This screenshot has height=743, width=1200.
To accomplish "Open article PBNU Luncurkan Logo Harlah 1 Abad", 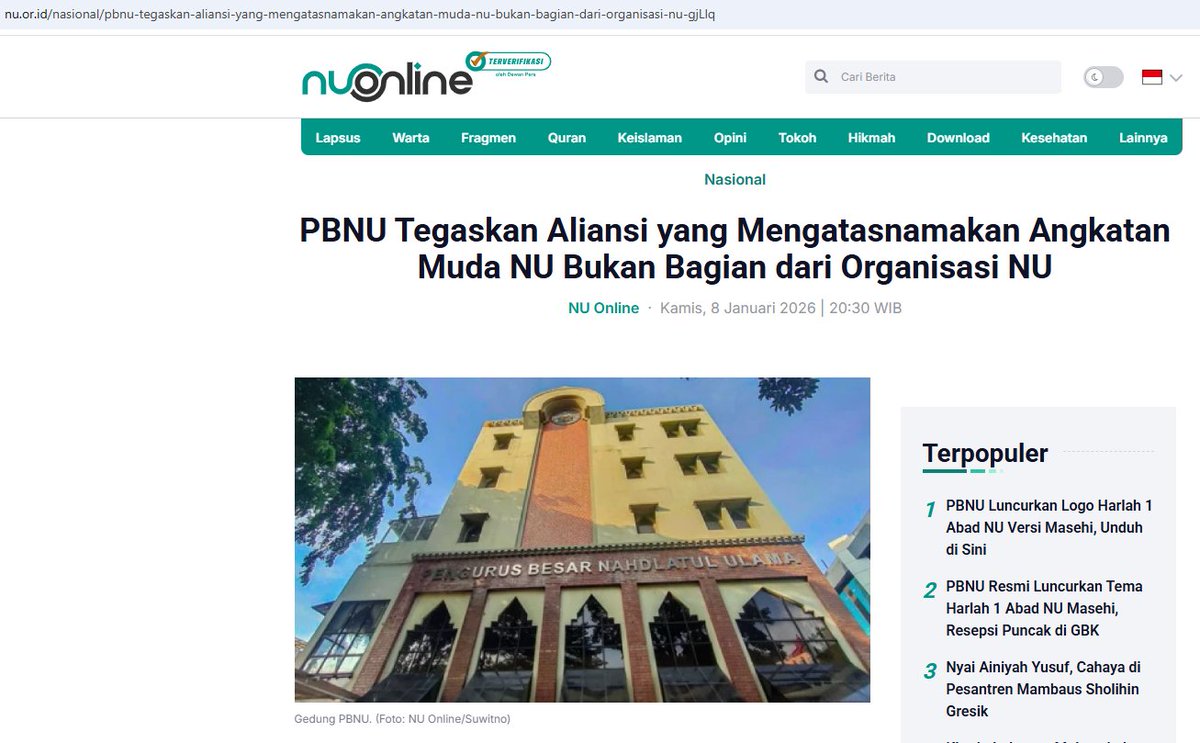I will tap(1049, 528).
